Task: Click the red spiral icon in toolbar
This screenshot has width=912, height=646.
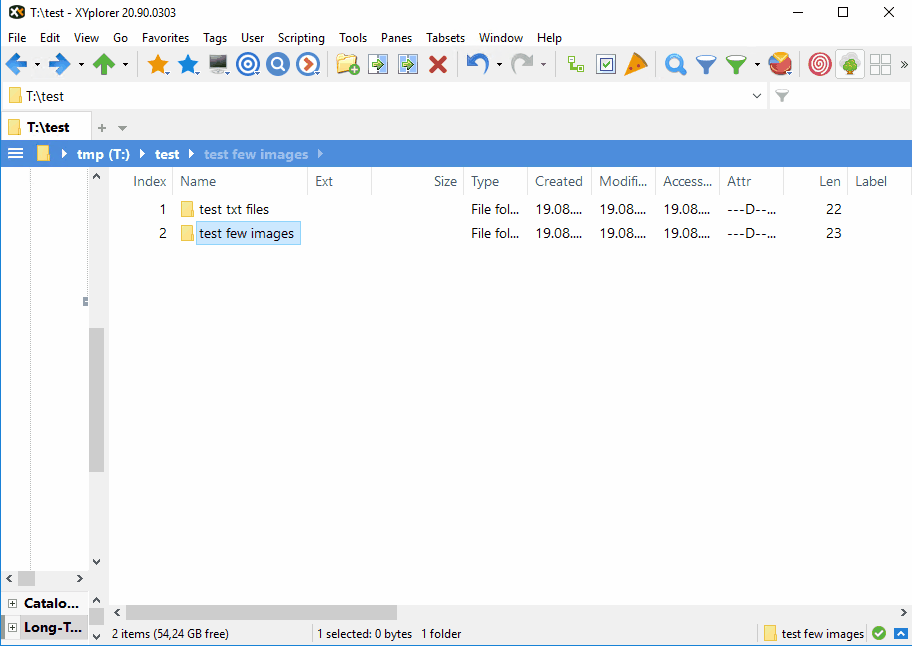Action: click(819, 65)
